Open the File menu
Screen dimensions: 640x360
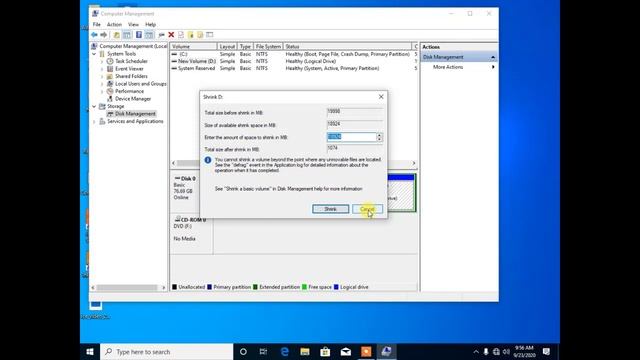(97, 24)
